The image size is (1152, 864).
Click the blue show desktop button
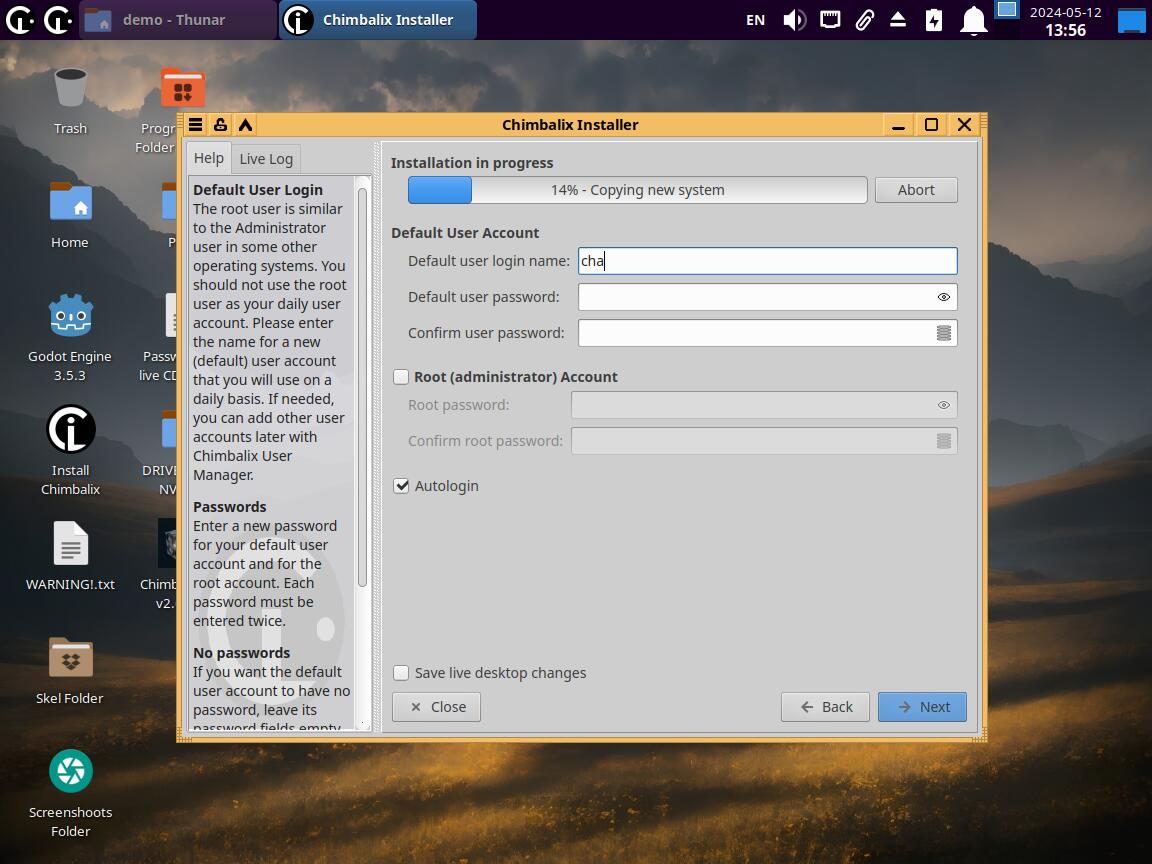pyautogui.click(x=1132, y=20)
